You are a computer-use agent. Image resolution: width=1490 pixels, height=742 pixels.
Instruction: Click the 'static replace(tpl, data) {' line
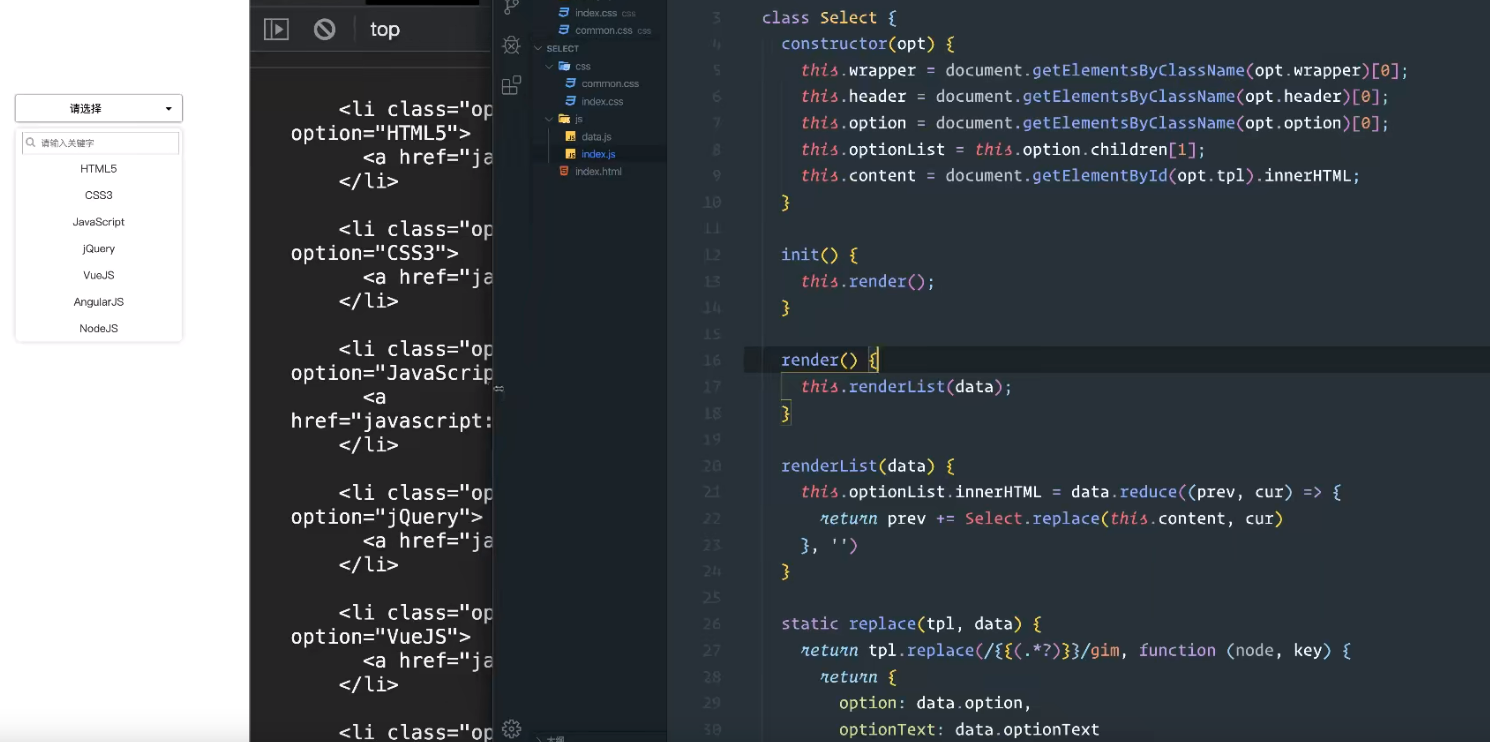coord(912,623)
